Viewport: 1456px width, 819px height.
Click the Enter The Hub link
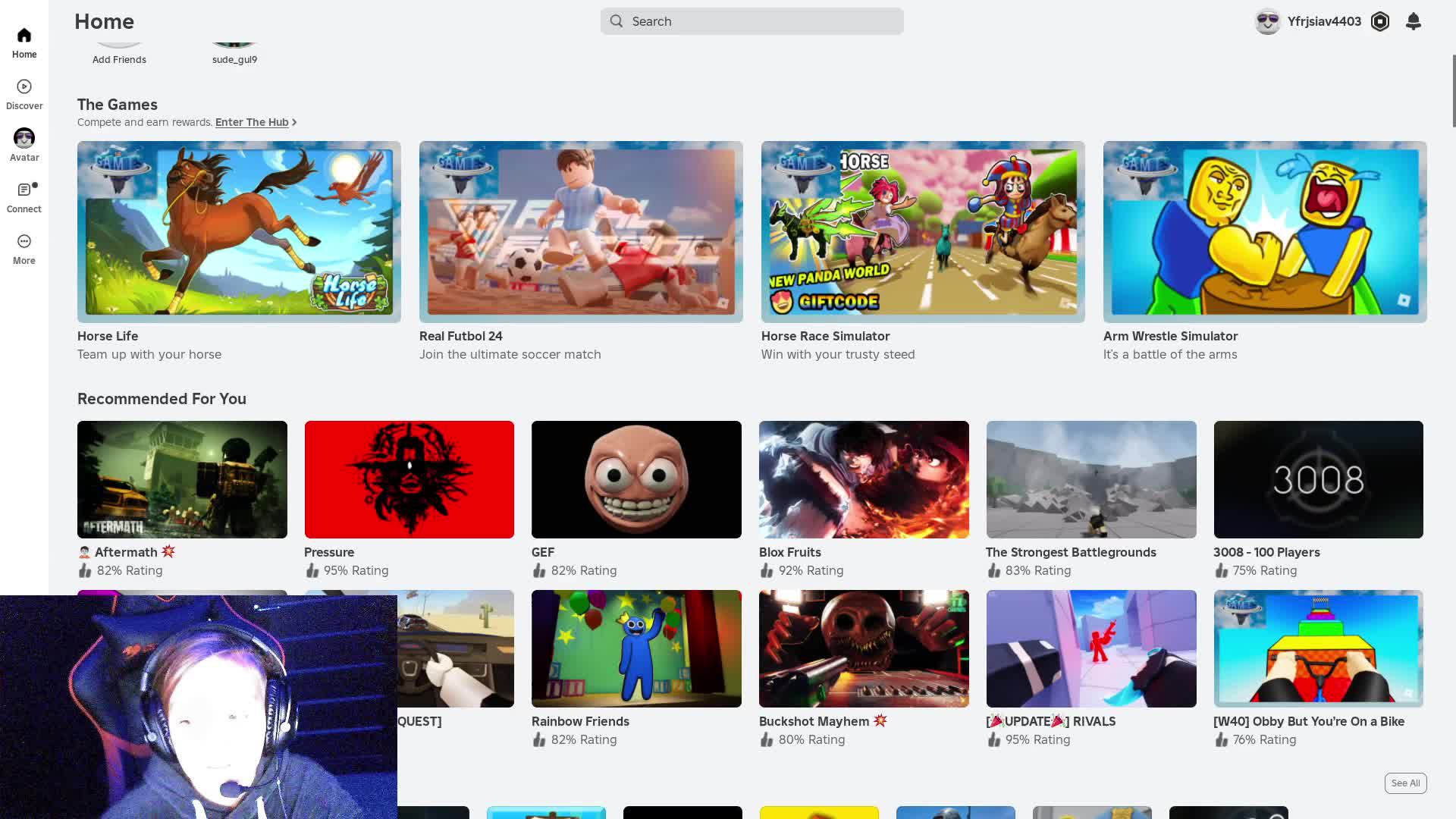pos(252,122)
